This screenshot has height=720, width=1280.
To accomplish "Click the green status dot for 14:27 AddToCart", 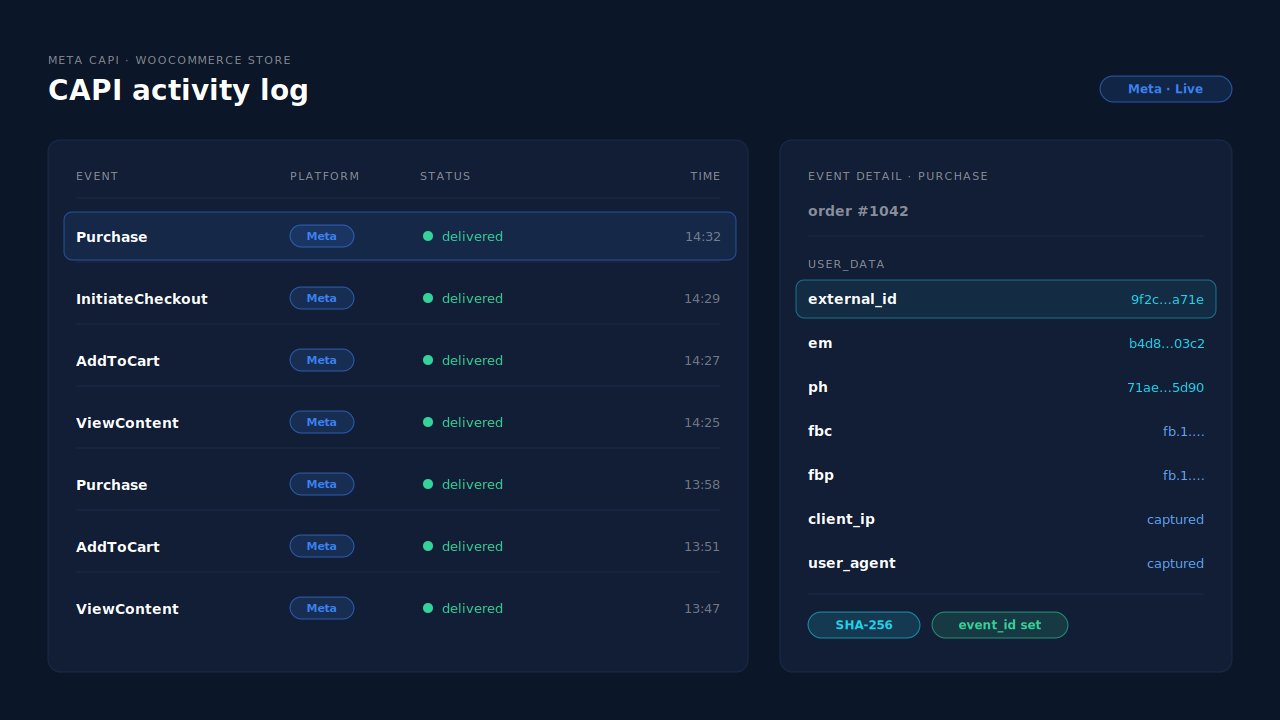I will [428, 360].
